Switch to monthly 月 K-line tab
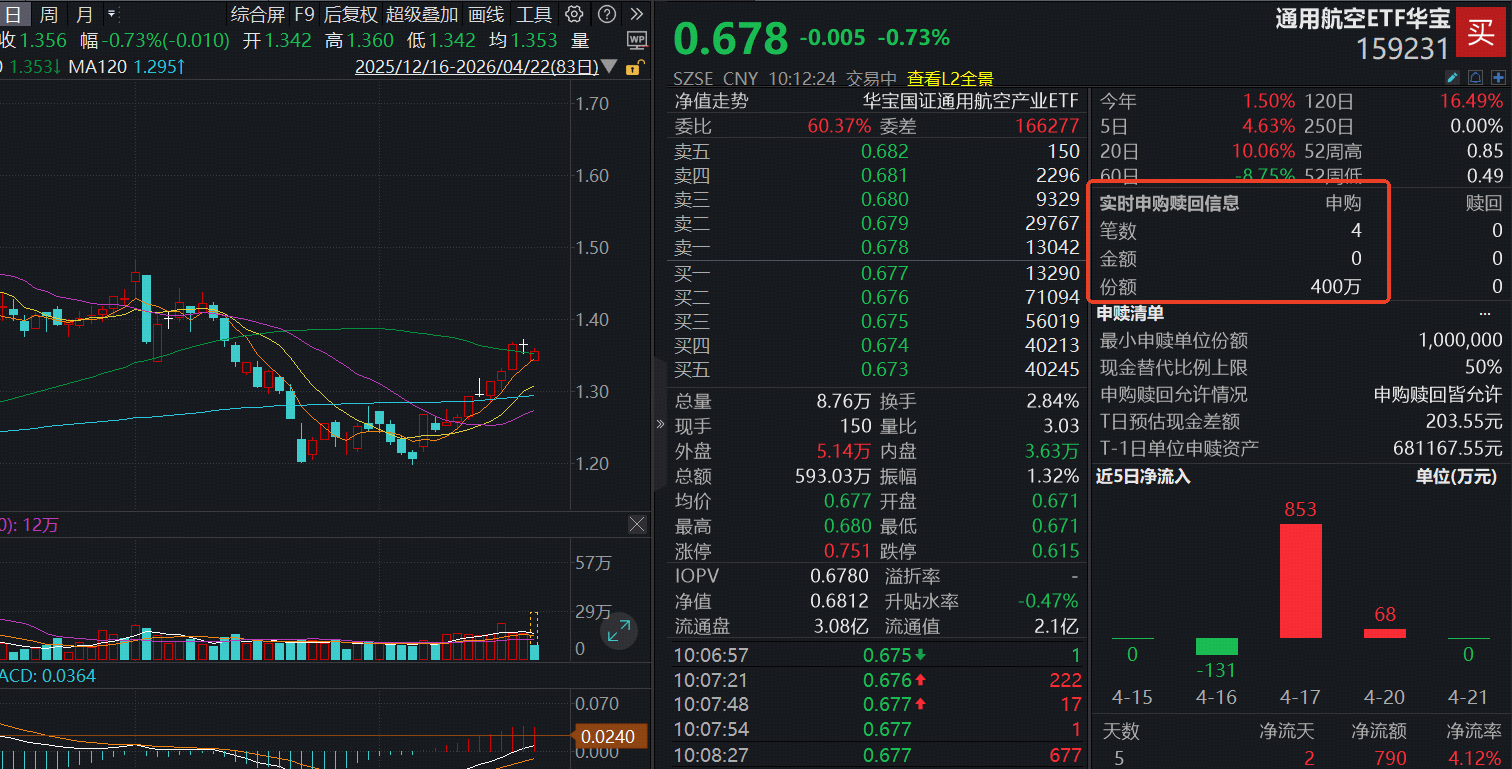Screen dimensions: 1512x769 pos(84,14)
